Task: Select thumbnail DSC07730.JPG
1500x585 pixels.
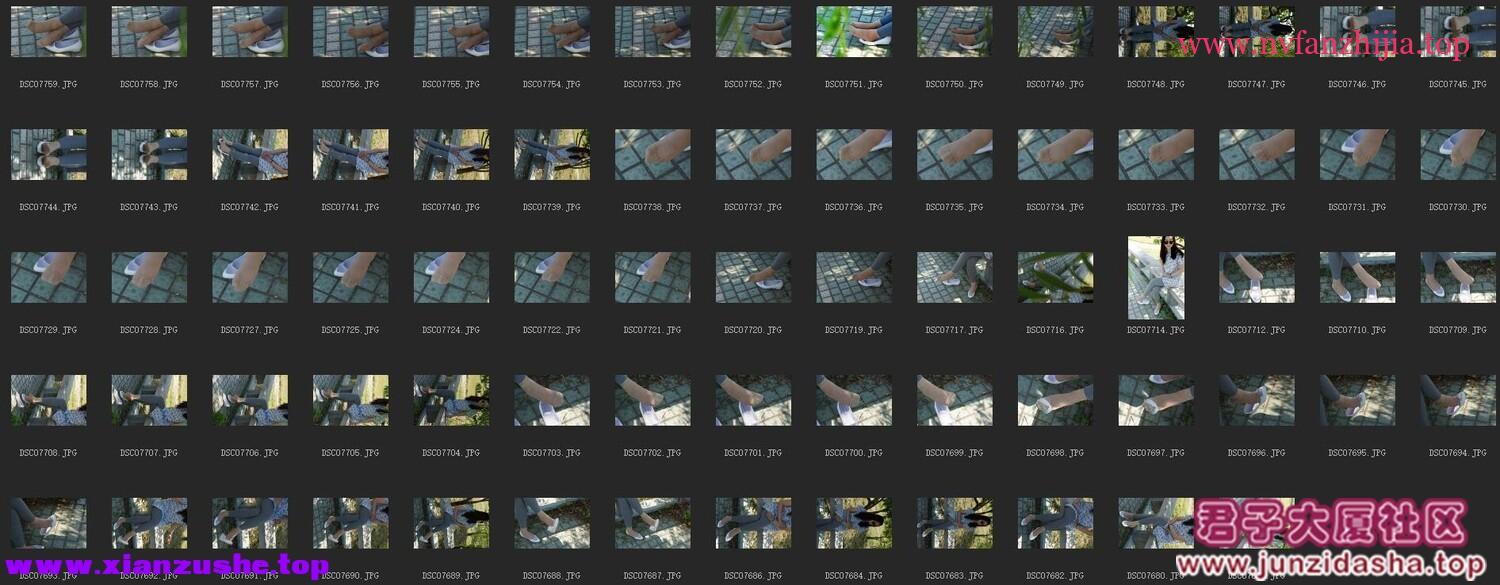Action: [x=1458, y=154]
